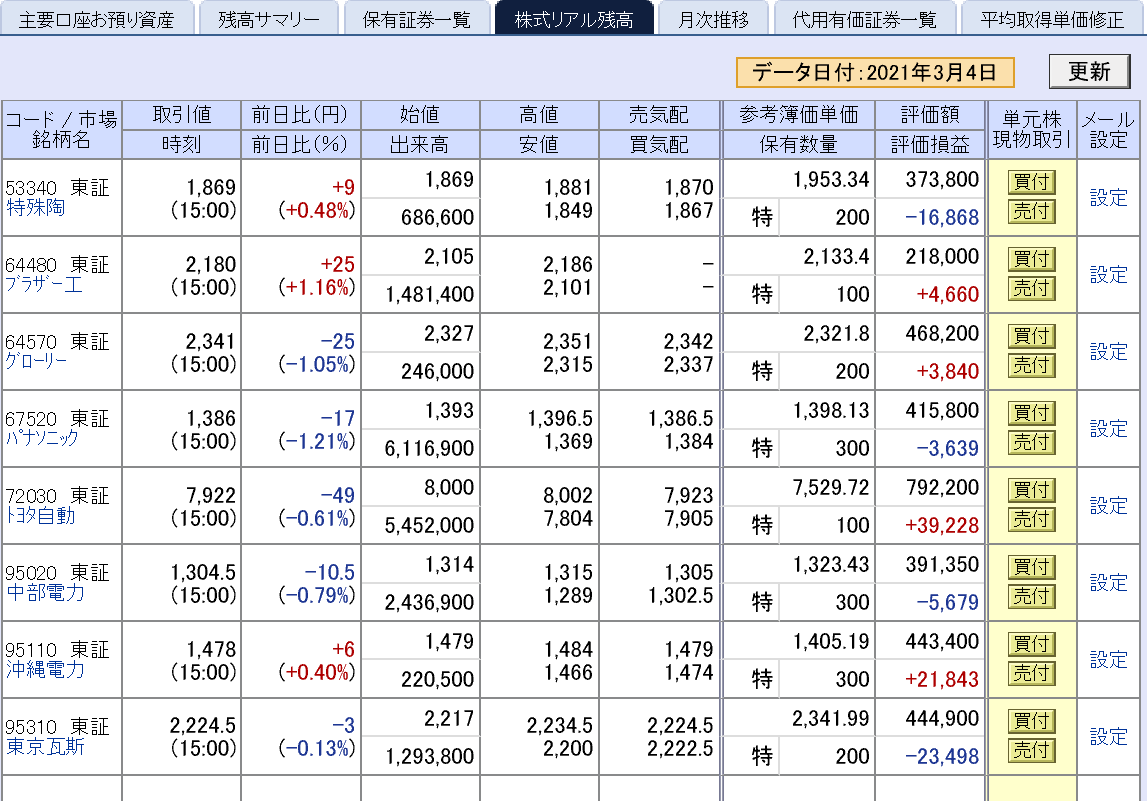The image size is (1147, 801).
Task: Click 売付 for ブラザー工
Action: 1031,288
